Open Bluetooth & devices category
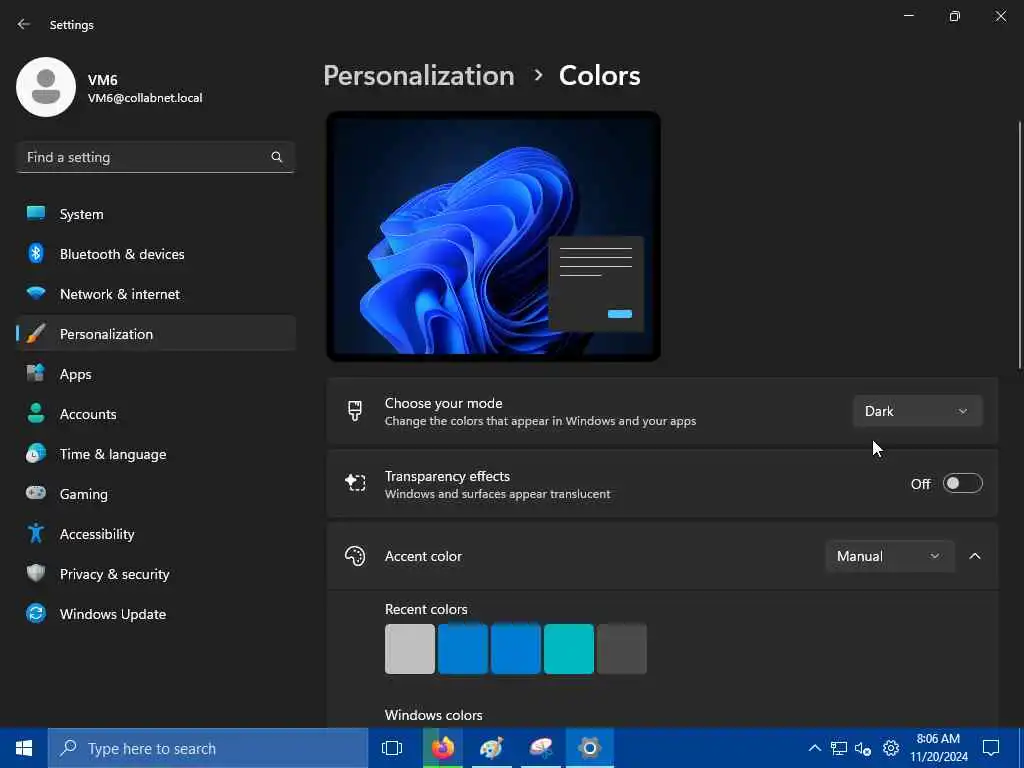Screen dimensions: 1024x768 pyautogui.click(x=156, y=253)
